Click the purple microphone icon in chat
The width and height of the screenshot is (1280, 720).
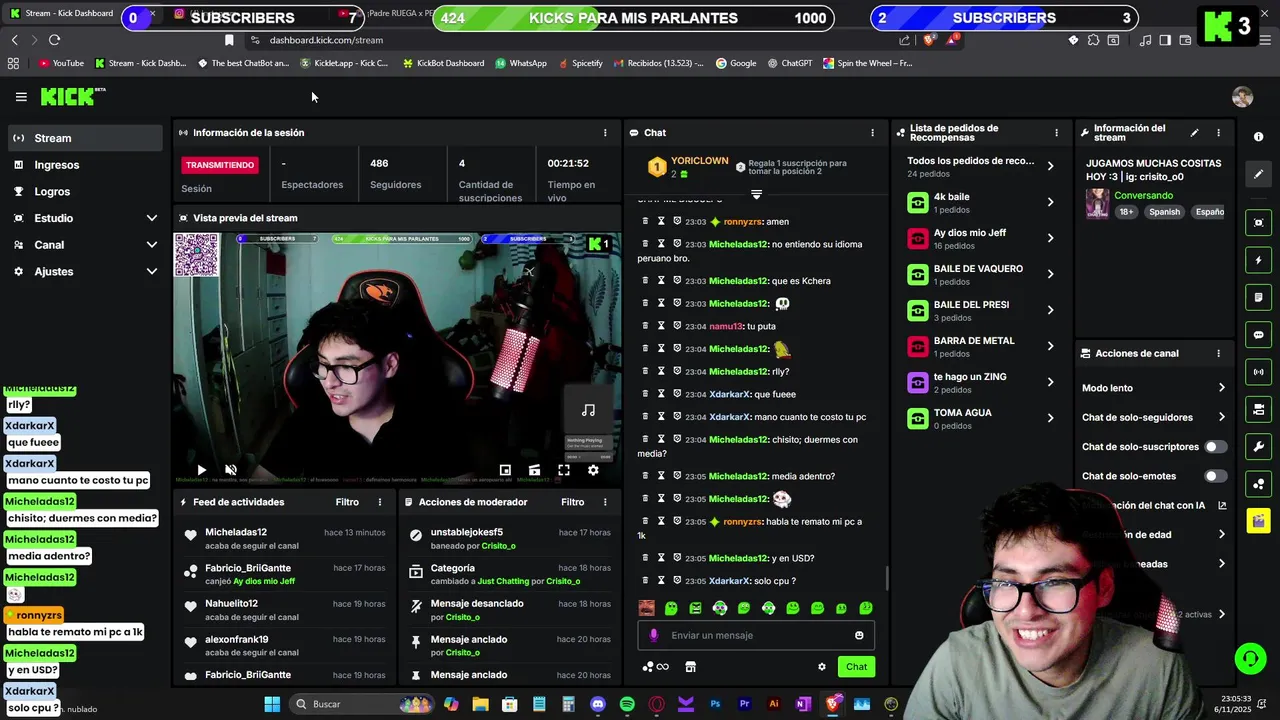[653, 635]
